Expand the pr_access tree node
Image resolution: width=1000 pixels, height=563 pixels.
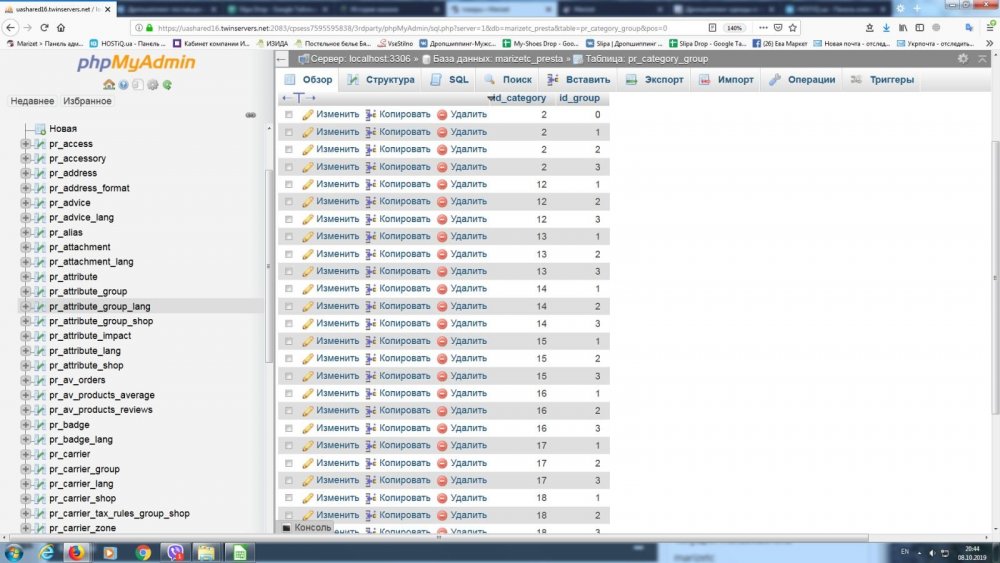(x=26, y=144)
